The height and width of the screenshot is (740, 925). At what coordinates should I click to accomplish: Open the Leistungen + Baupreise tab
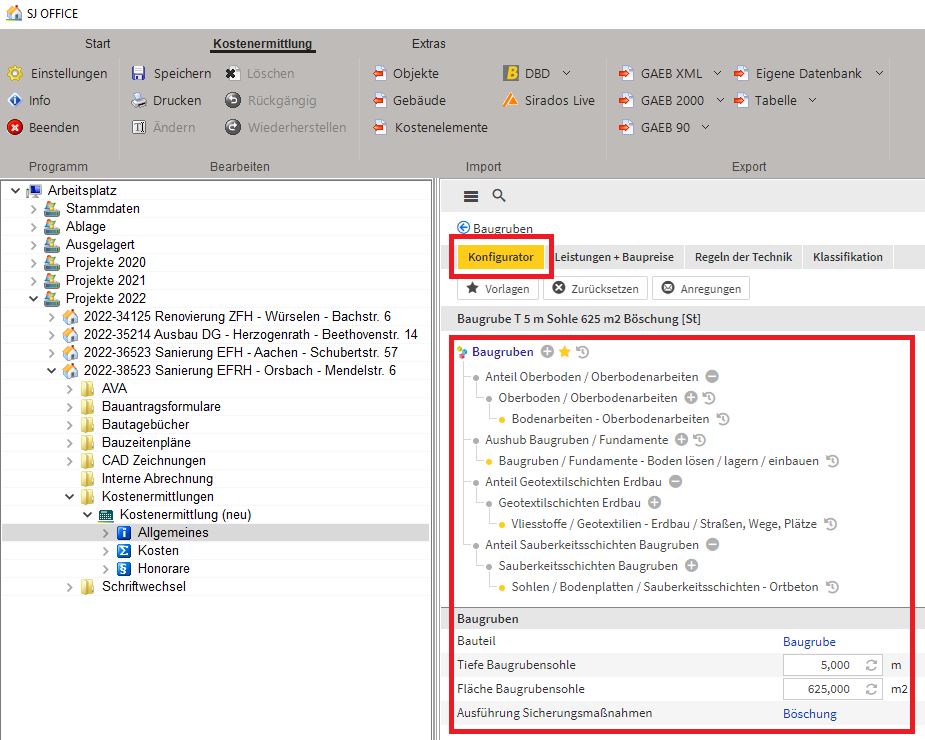tap(620, 257)
